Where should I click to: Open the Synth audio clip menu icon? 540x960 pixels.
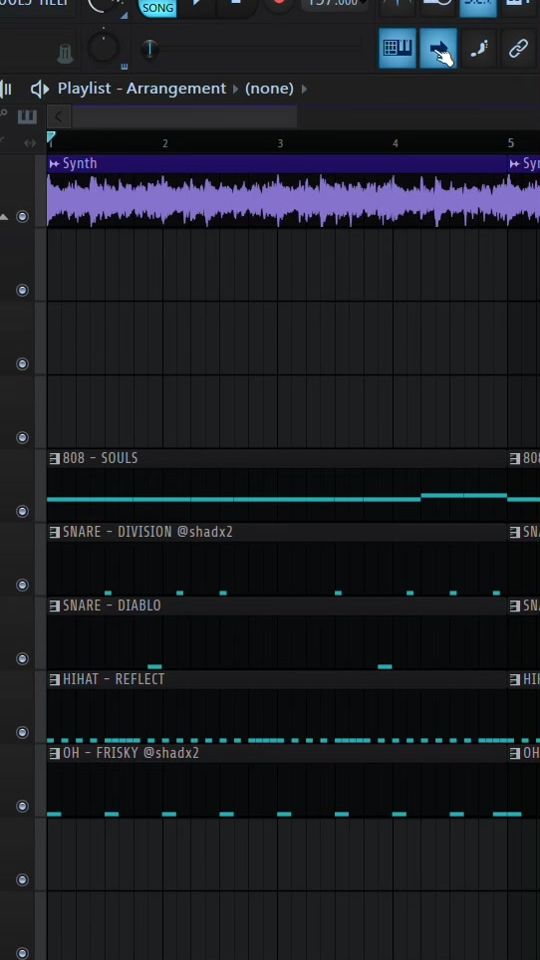point(54,163)
